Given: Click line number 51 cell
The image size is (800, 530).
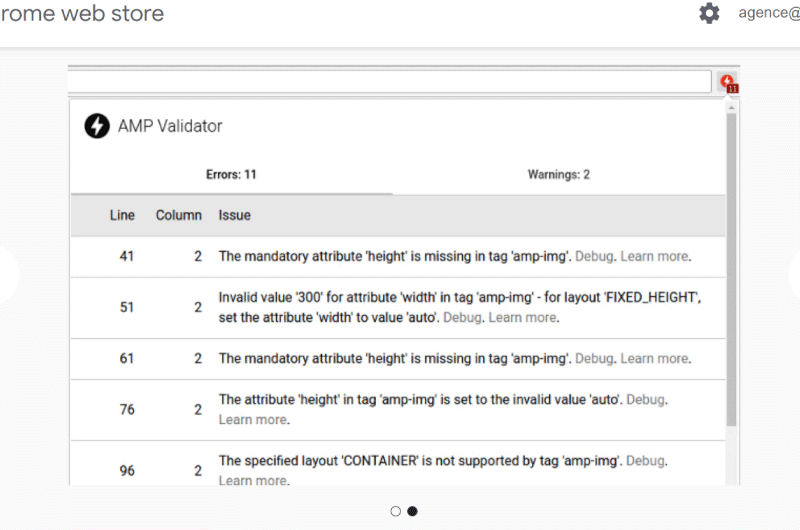Looking at the screenshot, I should click(127, 307).
